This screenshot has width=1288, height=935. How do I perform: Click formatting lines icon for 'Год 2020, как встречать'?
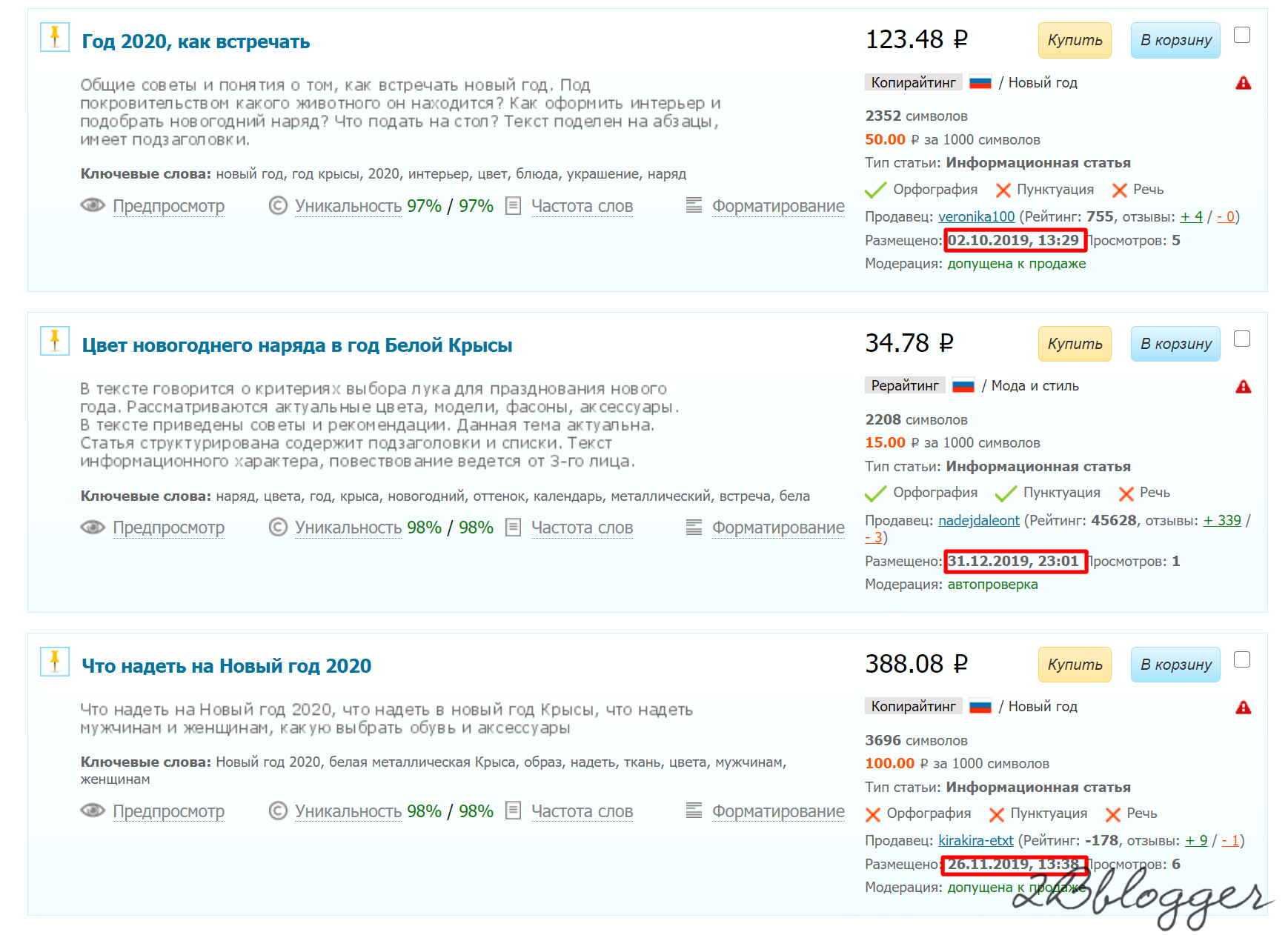(694, 204)
